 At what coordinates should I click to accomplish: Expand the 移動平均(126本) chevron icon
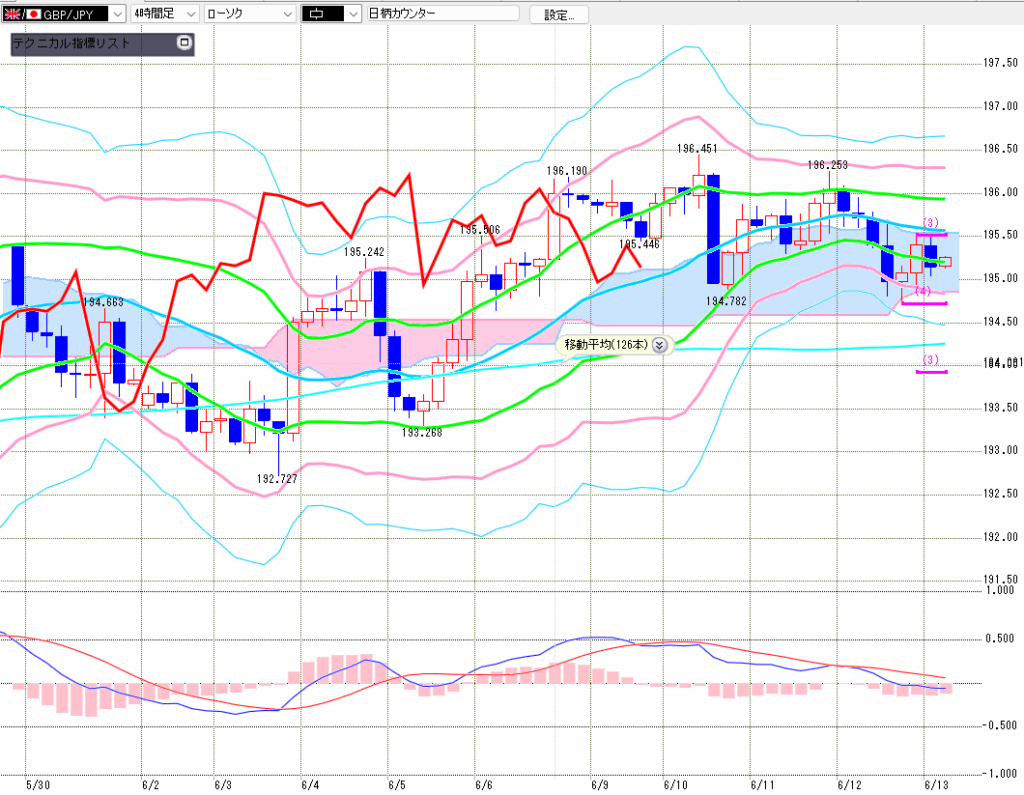pyautogui.click(x=660, y=345)
